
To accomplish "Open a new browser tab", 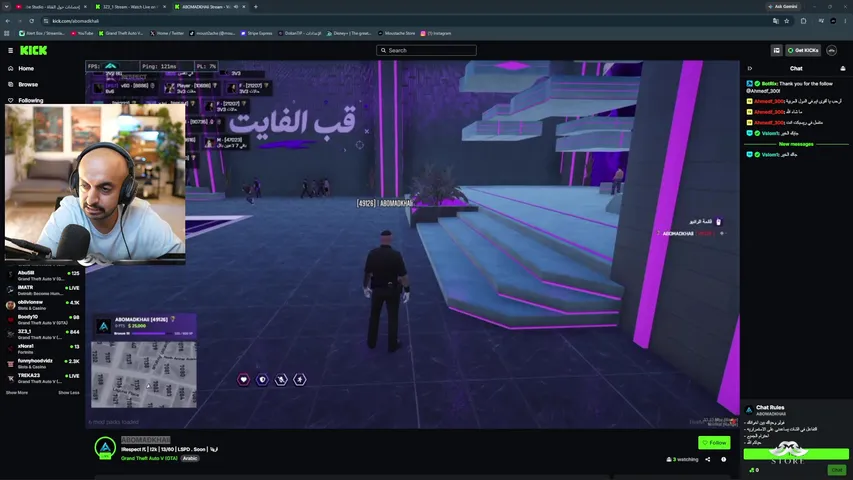I will coord(256,7).
